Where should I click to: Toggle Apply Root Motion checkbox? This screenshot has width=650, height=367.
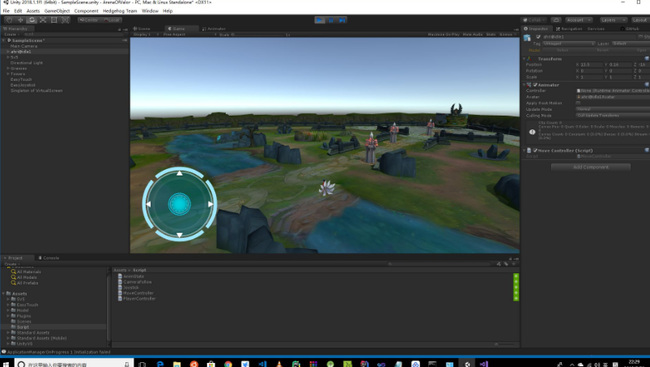click(x=578, y=103)
